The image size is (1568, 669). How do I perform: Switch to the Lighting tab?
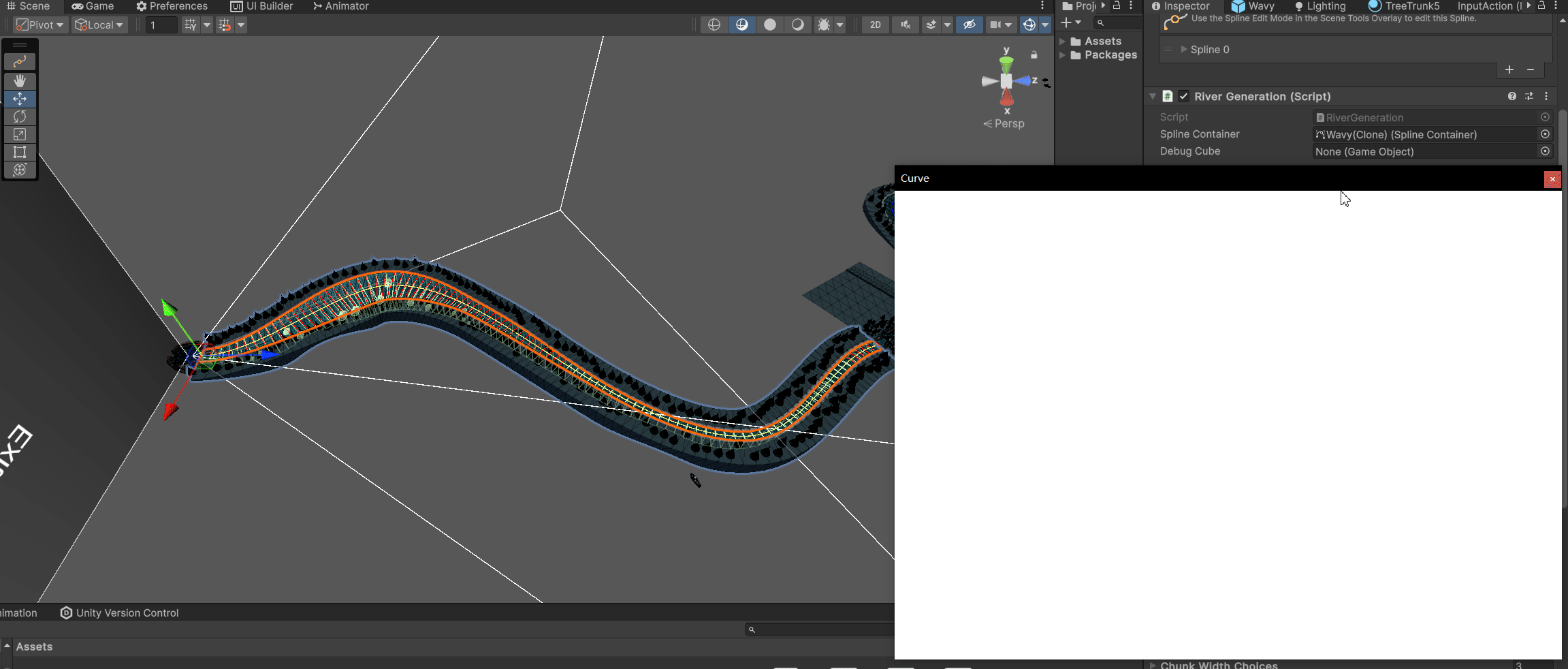click(1320, 6)
